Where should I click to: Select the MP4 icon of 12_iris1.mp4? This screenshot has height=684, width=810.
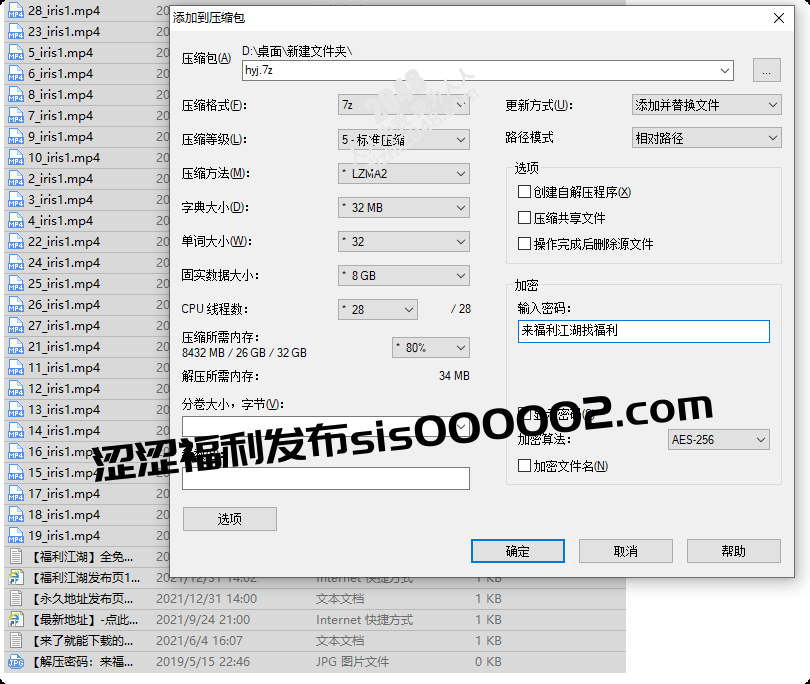pyautogui.click(x=16, y=389)
